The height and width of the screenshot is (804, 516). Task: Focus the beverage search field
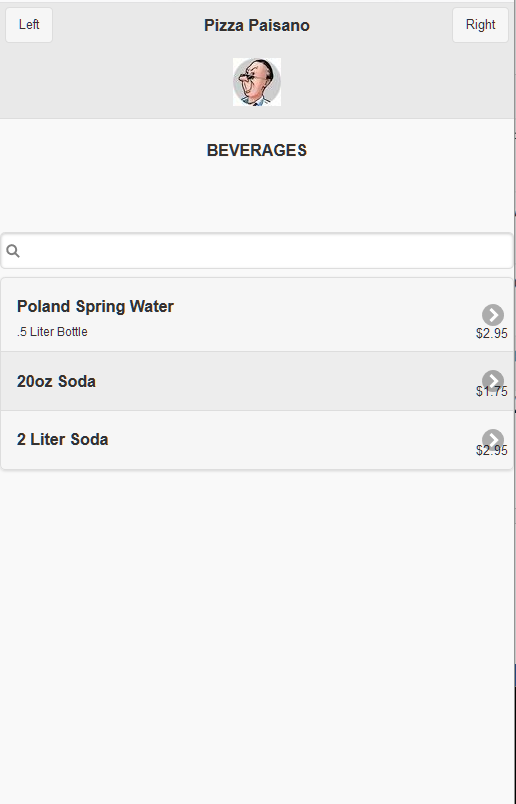pos(257,251)
